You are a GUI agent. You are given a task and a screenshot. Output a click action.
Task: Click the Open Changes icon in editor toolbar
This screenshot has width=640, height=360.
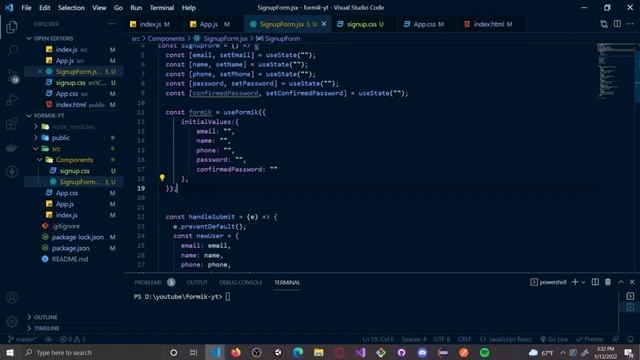[x=604, y=24]
